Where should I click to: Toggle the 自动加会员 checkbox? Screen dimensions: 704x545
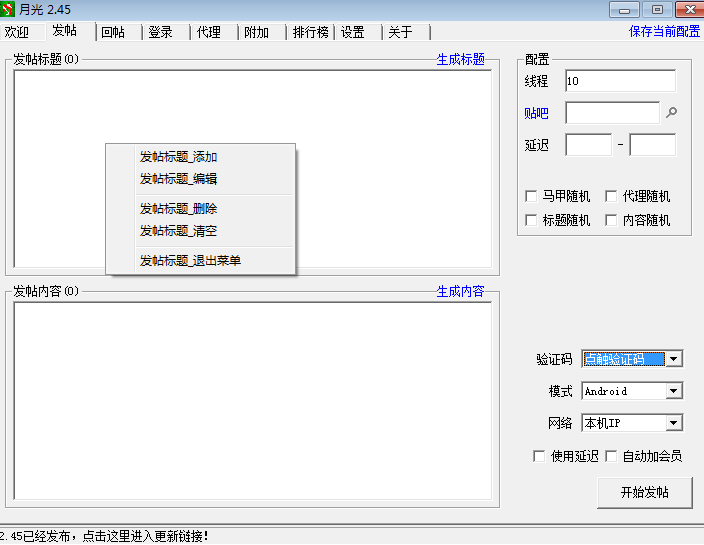[x=612, y=456]
